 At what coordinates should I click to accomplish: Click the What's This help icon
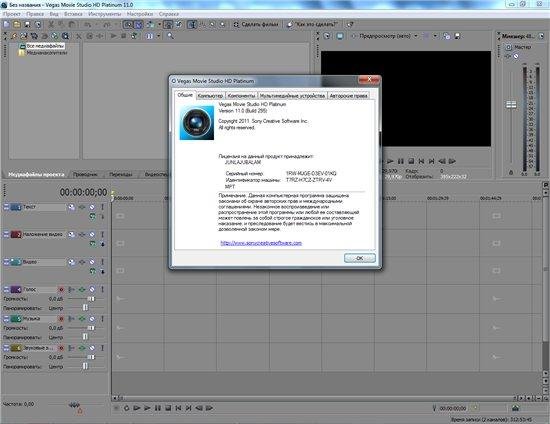click(350, 24)
